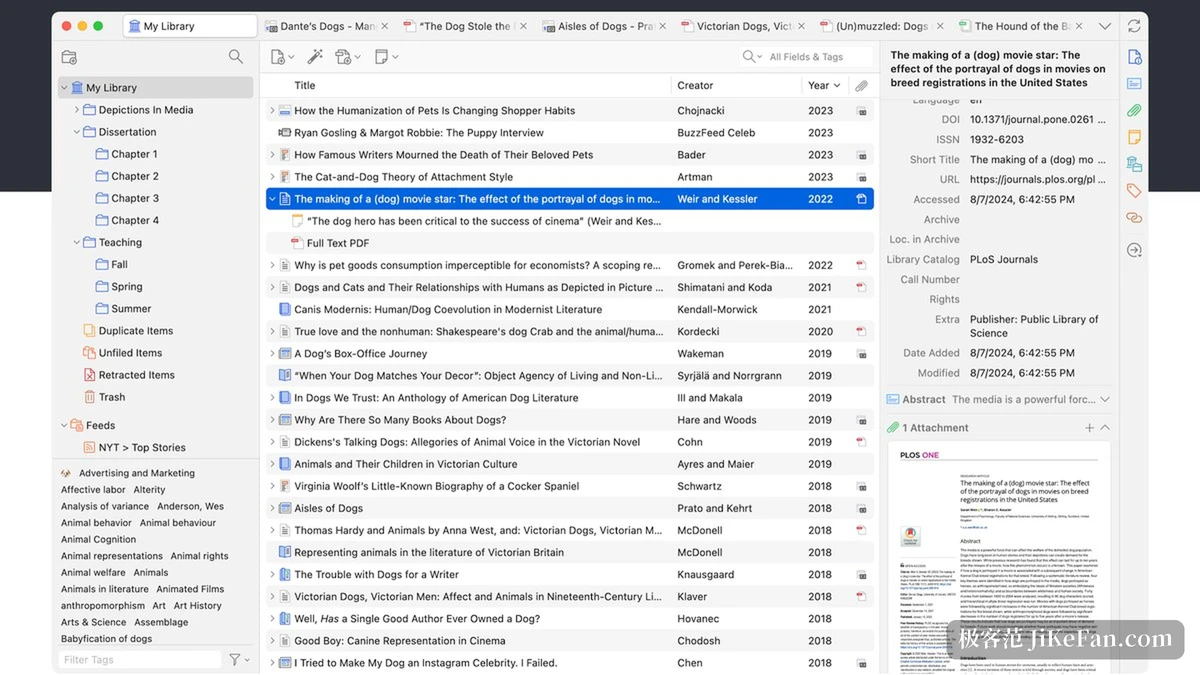Image resolution: width=1200 pixels, height=675 pixels.
Task: Expand the Depictions In Media collection
Action: (77, 110)
